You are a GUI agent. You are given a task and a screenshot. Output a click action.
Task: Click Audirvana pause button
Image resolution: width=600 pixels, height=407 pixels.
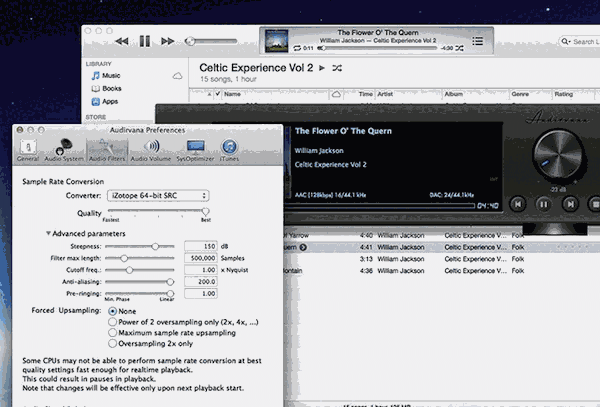(x=544, y=204)
